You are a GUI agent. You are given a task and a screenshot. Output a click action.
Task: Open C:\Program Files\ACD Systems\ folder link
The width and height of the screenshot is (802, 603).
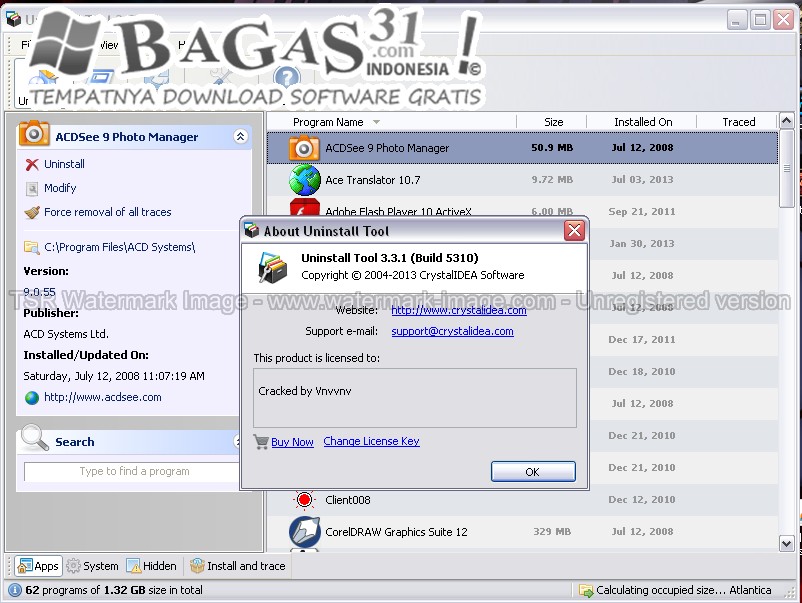click(120, 248)
